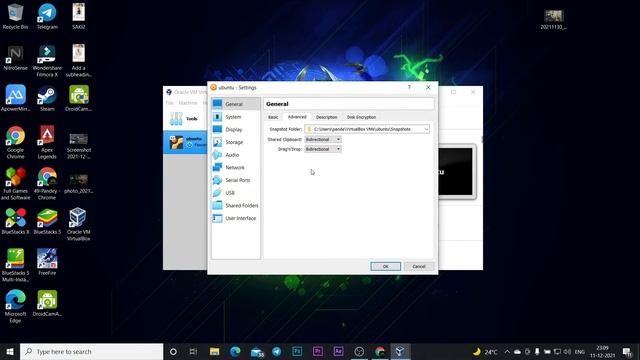Image resolution: width=640 pixels, height=360 pixels.
Task: Open VirtualBox from the taskbar
Action: click(400, 351)
